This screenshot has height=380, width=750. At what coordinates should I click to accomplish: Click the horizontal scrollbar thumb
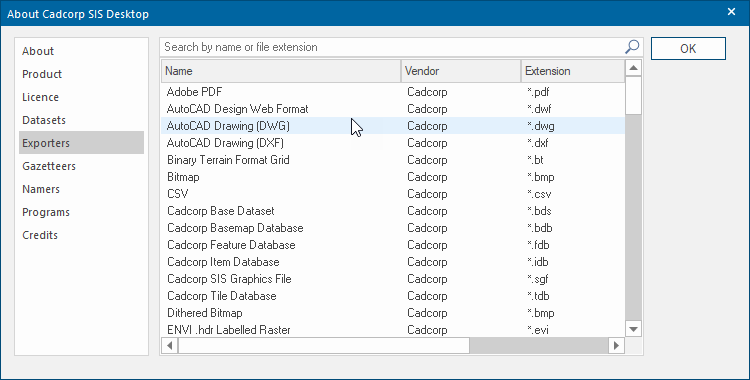324,345
